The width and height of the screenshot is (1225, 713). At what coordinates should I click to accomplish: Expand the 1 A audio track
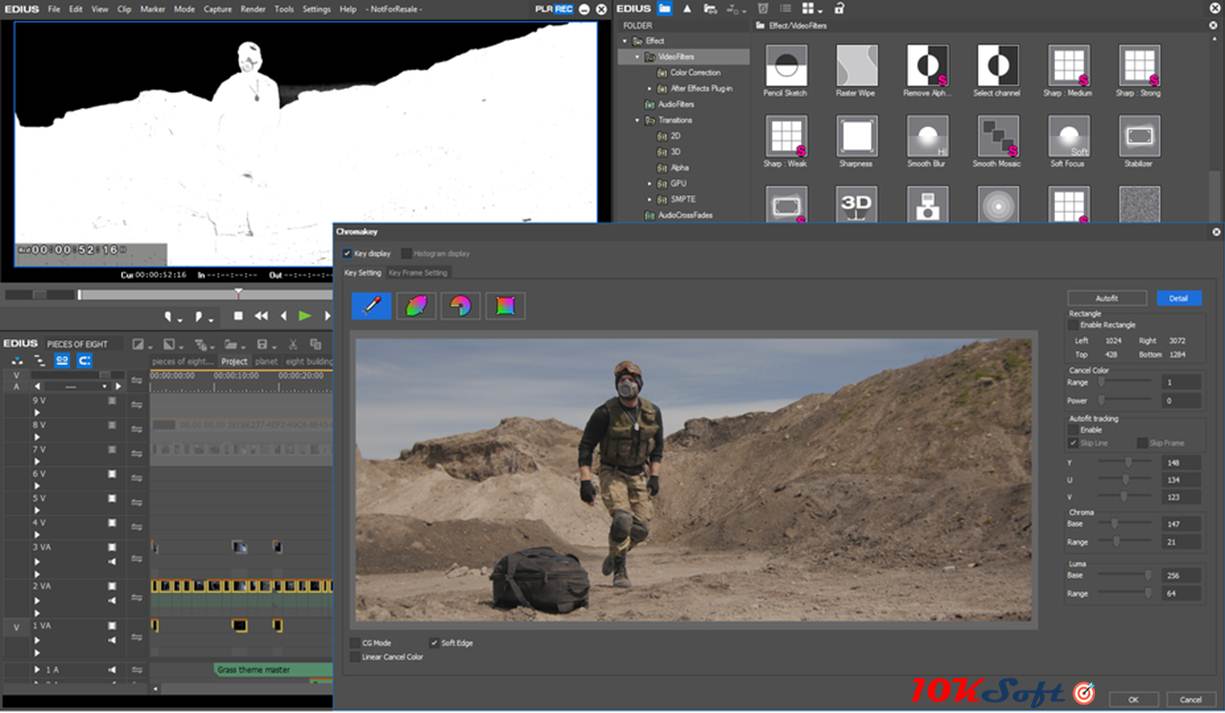38,669
